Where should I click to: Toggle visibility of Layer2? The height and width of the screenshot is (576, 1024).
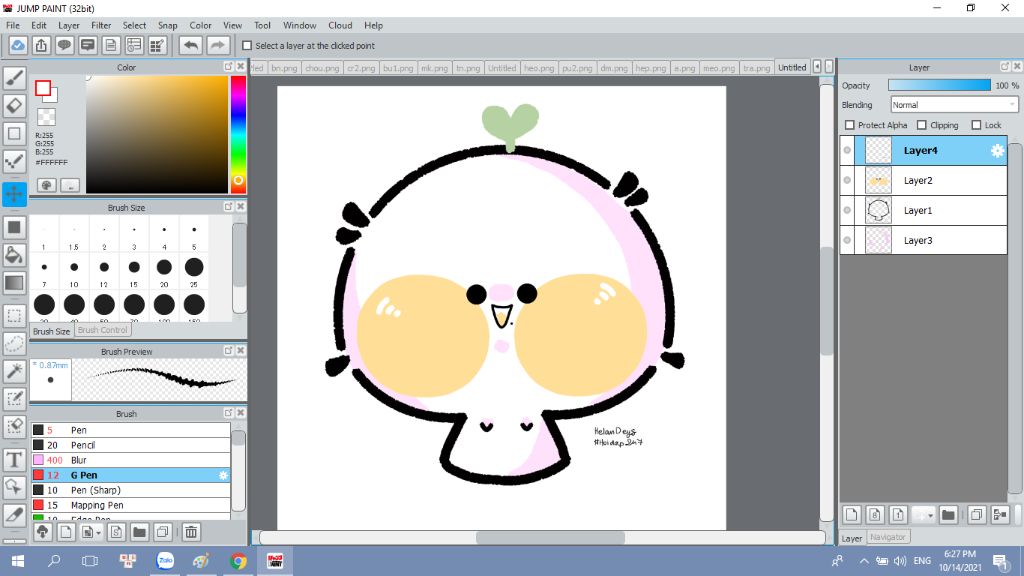pos(847,180)
